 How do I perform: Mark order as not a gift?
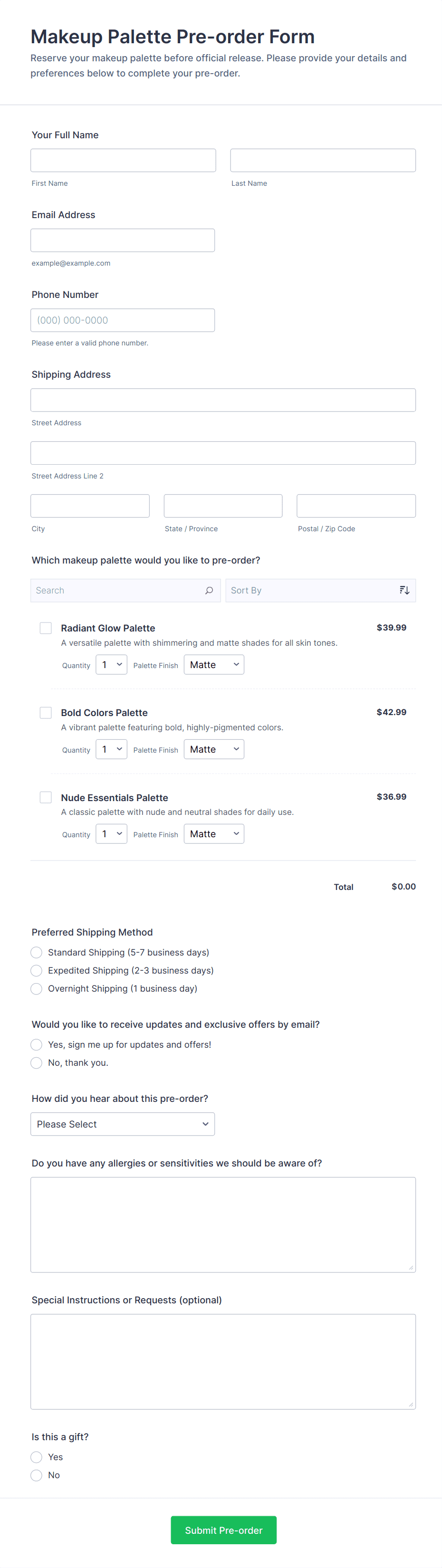[37, 1475]
